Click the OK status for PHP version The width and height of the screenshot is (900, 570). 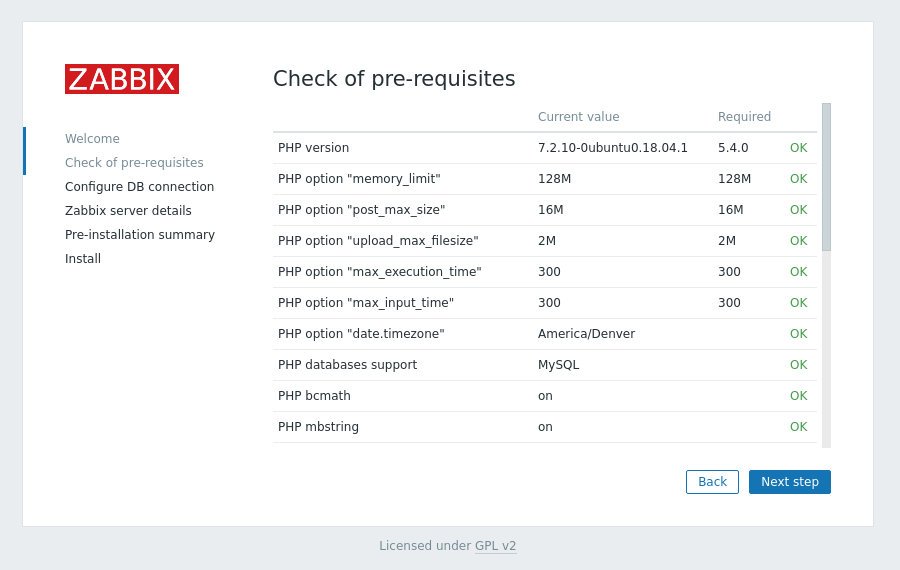[798, 148]
